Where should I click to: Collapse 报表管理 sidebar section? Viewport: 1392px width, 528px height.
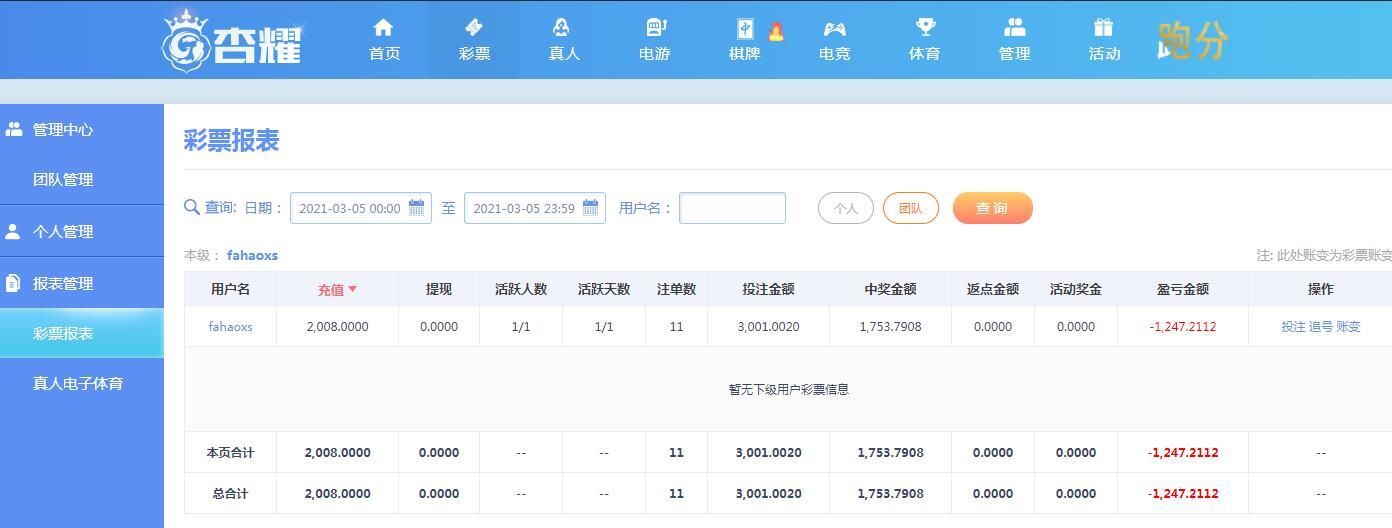coord(82,283)
